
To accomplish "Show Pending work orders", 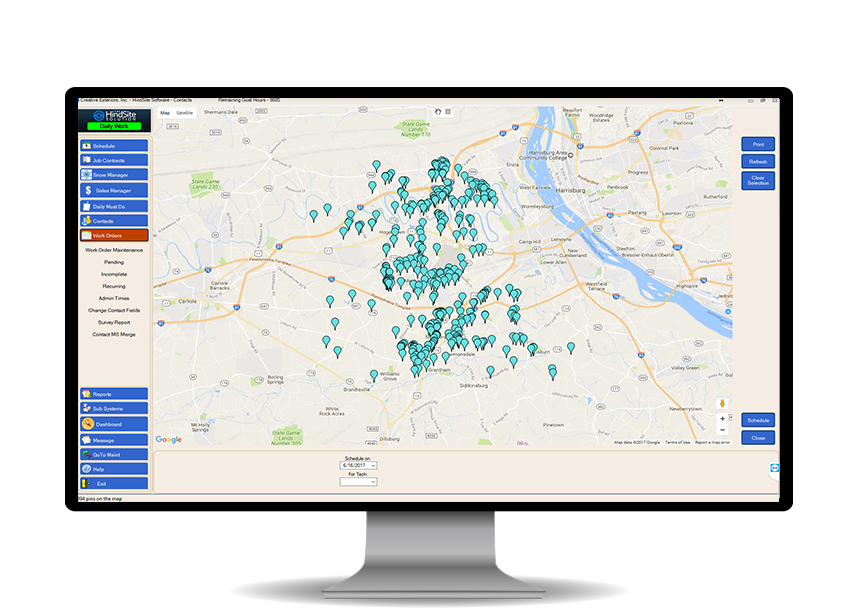I will (114, 262).
